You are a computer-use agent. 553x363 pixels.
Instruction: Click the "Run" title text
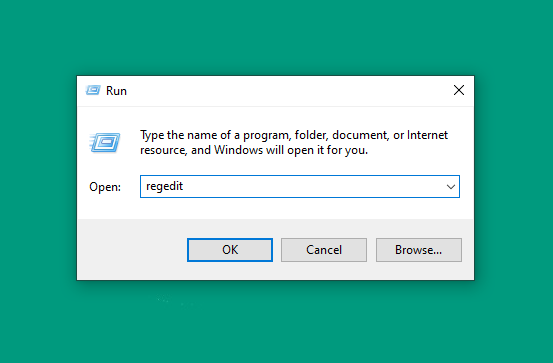tap(116, 91)
